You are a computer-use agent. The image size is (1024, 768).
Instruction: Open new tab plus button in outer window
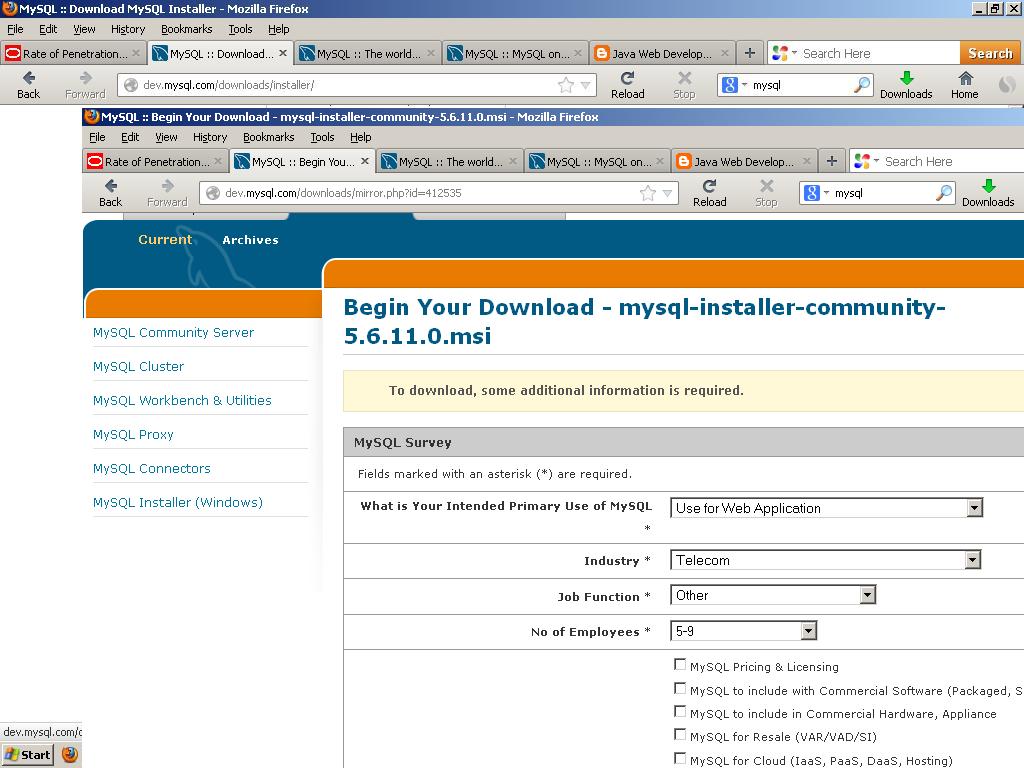click(x=750, y=54)
